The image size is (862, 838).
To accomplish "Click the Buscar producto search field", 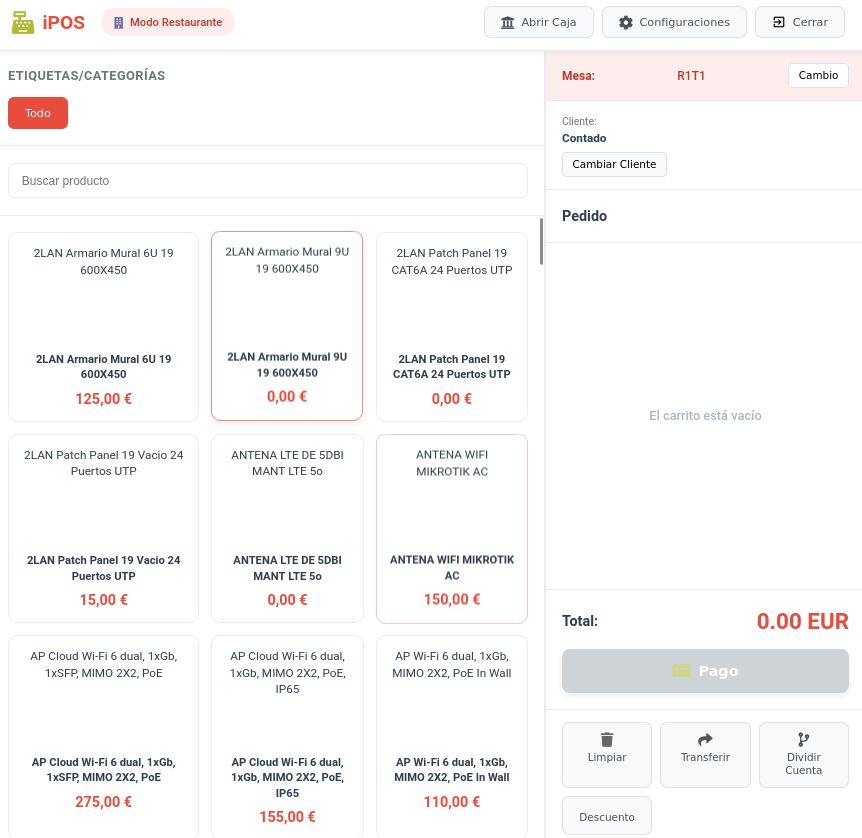I will (267, 181).
